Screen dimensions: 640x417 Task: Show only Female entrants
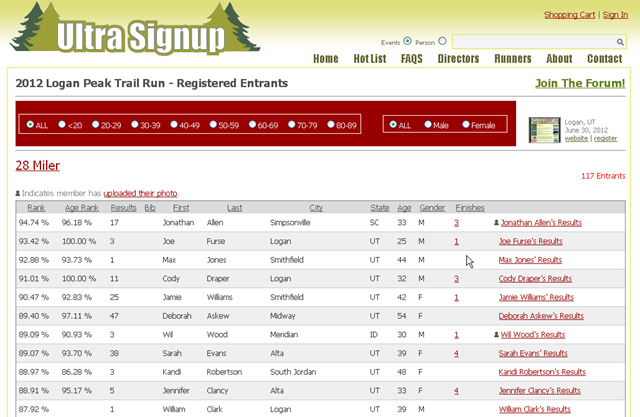[466, 124]
